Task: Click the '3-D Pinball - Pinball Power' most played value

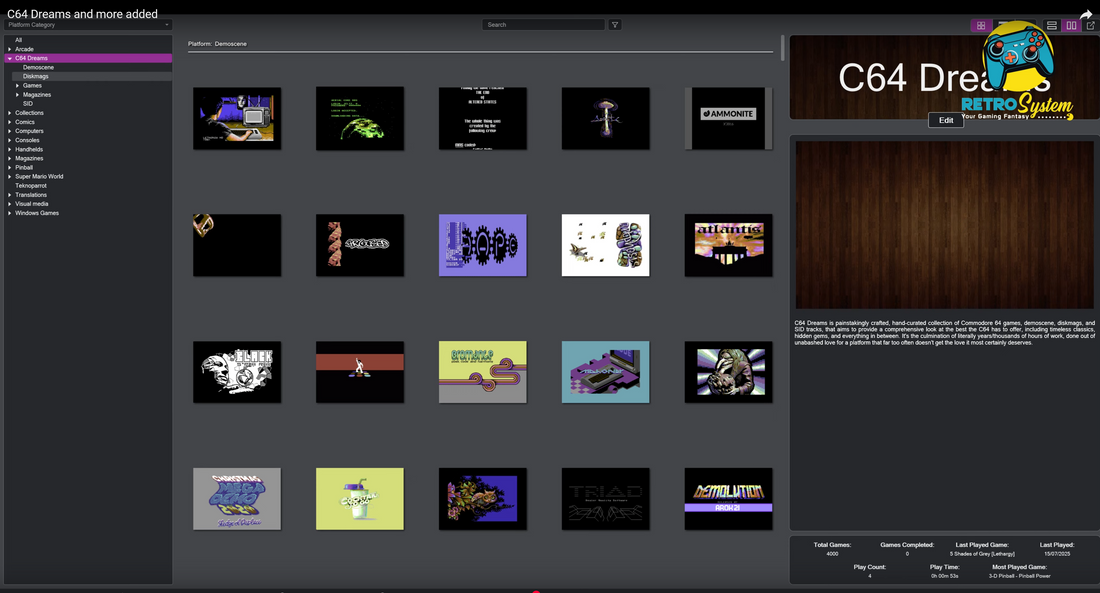Action: (1019, 576)
